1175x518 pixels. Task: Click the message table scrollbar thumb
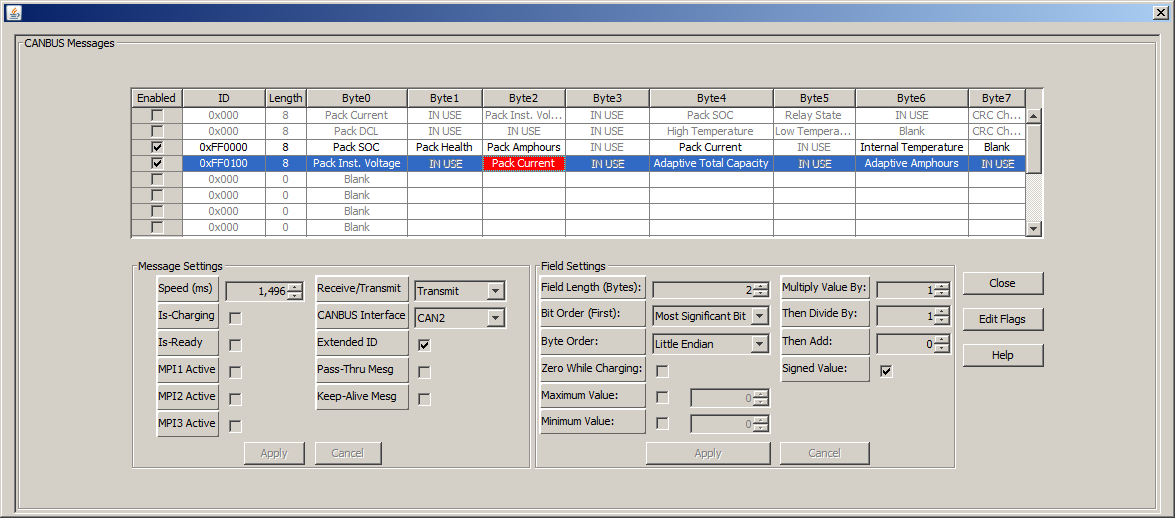[1034, 148]
